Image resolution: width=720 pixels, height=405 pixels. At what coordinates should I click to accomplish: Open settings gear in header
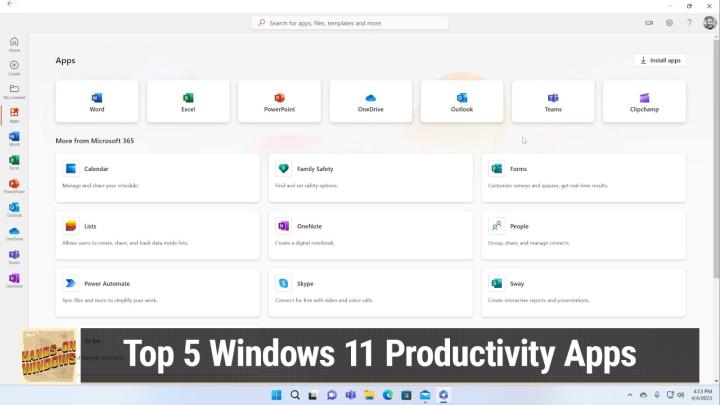669,22
